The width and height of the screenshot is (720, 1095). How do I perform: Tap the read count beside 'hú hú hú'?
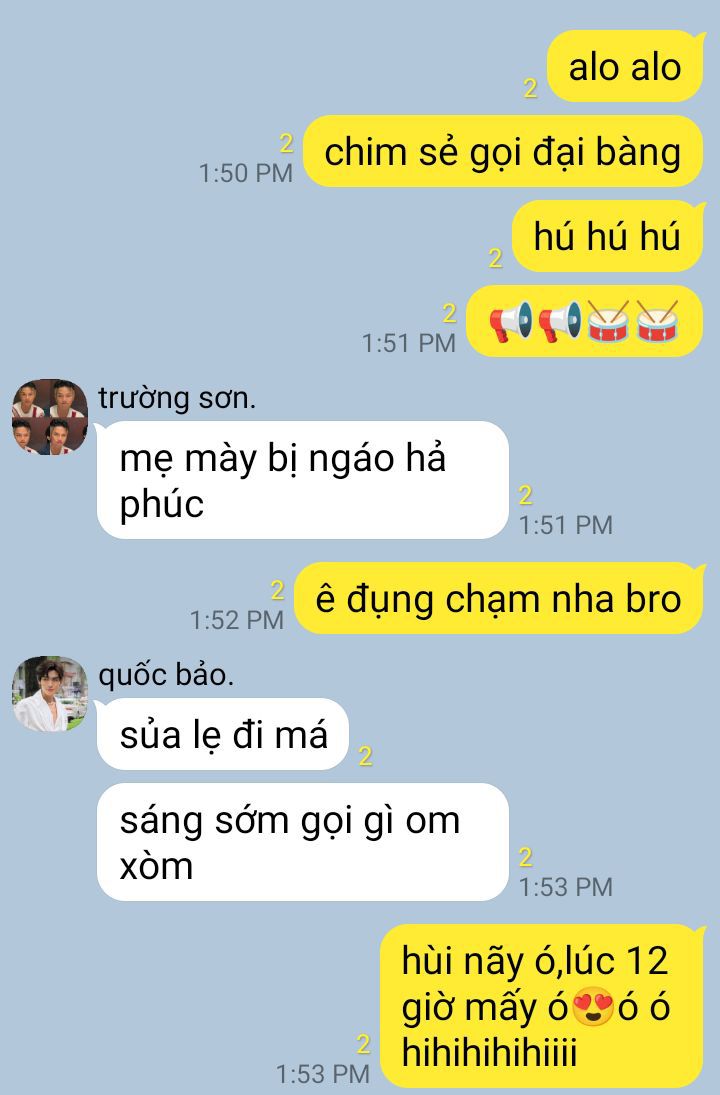tap(496, 258)
